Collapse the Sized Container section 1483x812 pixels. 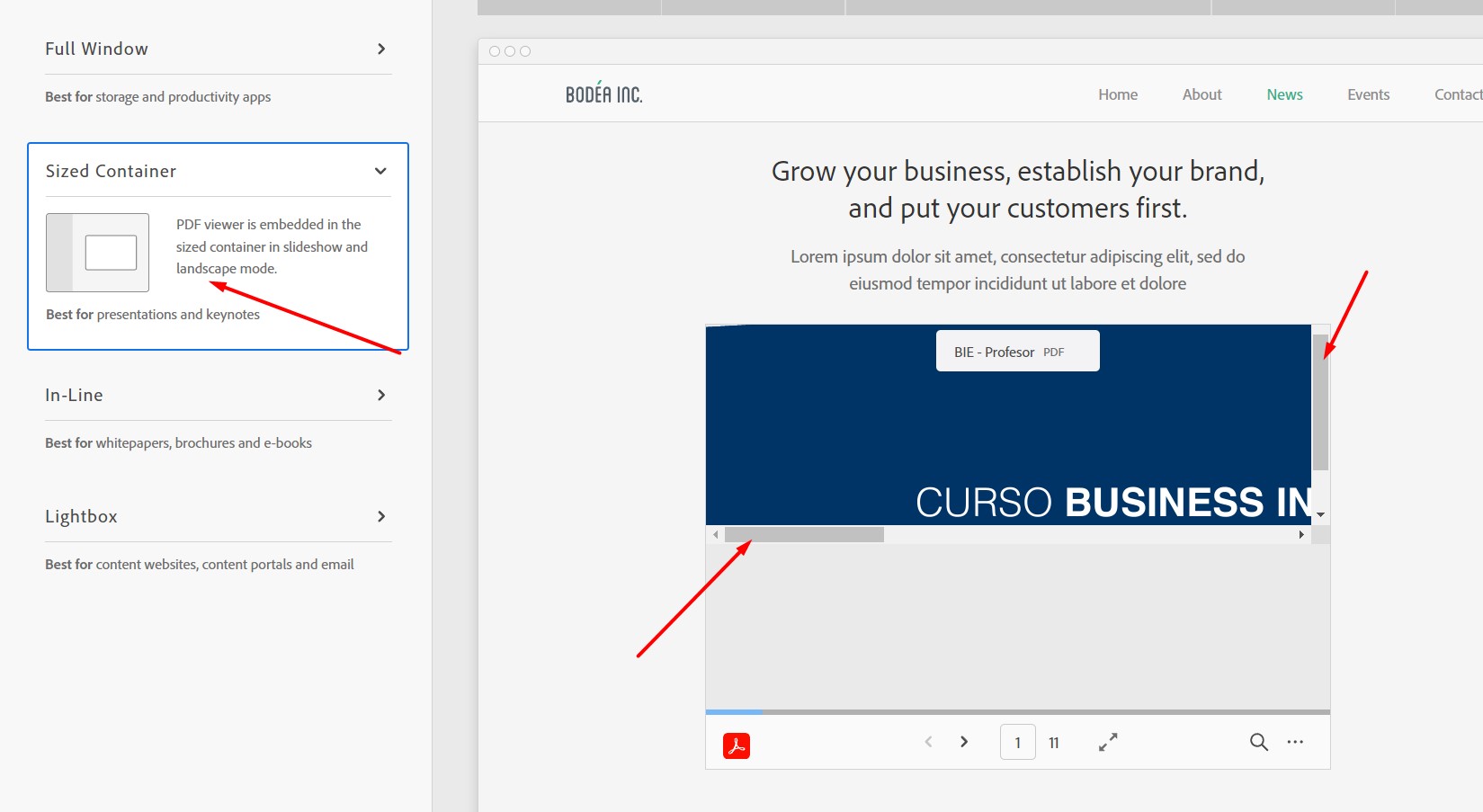point(380,170)
